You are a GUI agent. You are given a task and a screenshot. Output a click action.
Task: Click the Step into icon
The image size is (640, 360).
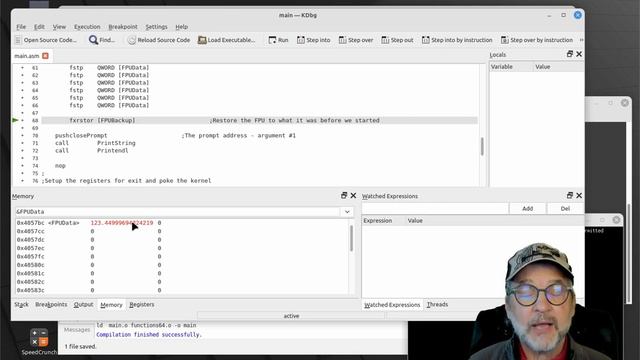301,40
